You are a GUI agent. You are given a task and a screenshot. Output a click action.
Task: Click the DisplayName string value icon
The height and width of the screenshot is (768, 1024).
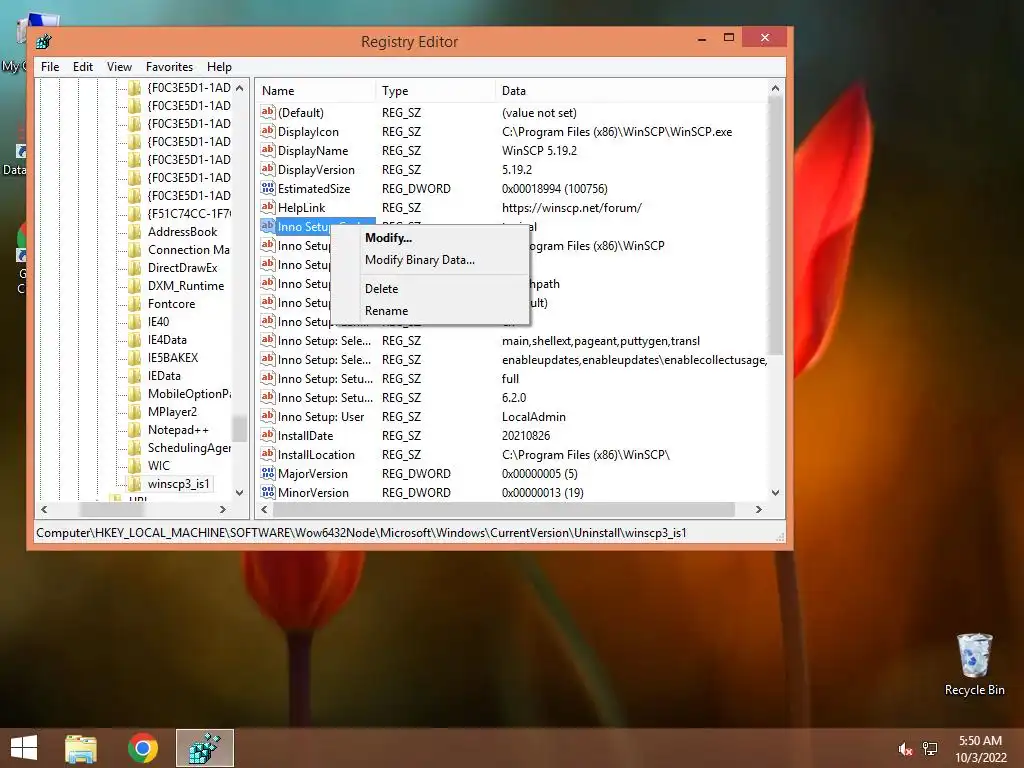[x=268, y=150]
